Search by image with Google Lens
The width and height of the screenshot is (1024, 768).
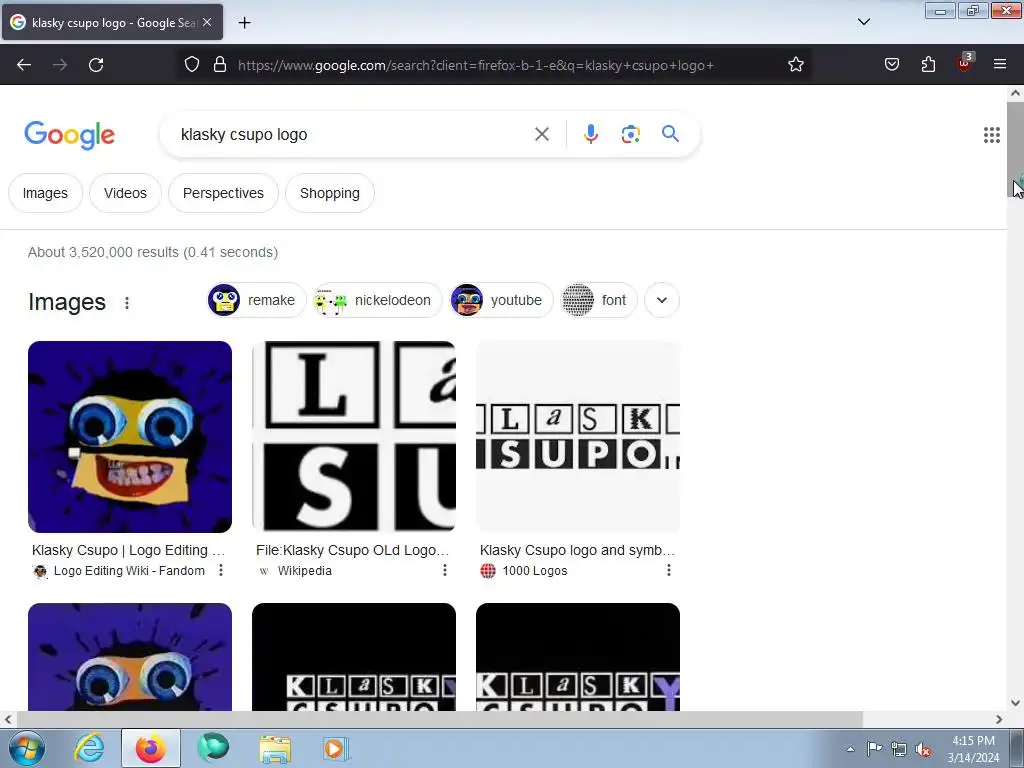click(x=630, y=134)
